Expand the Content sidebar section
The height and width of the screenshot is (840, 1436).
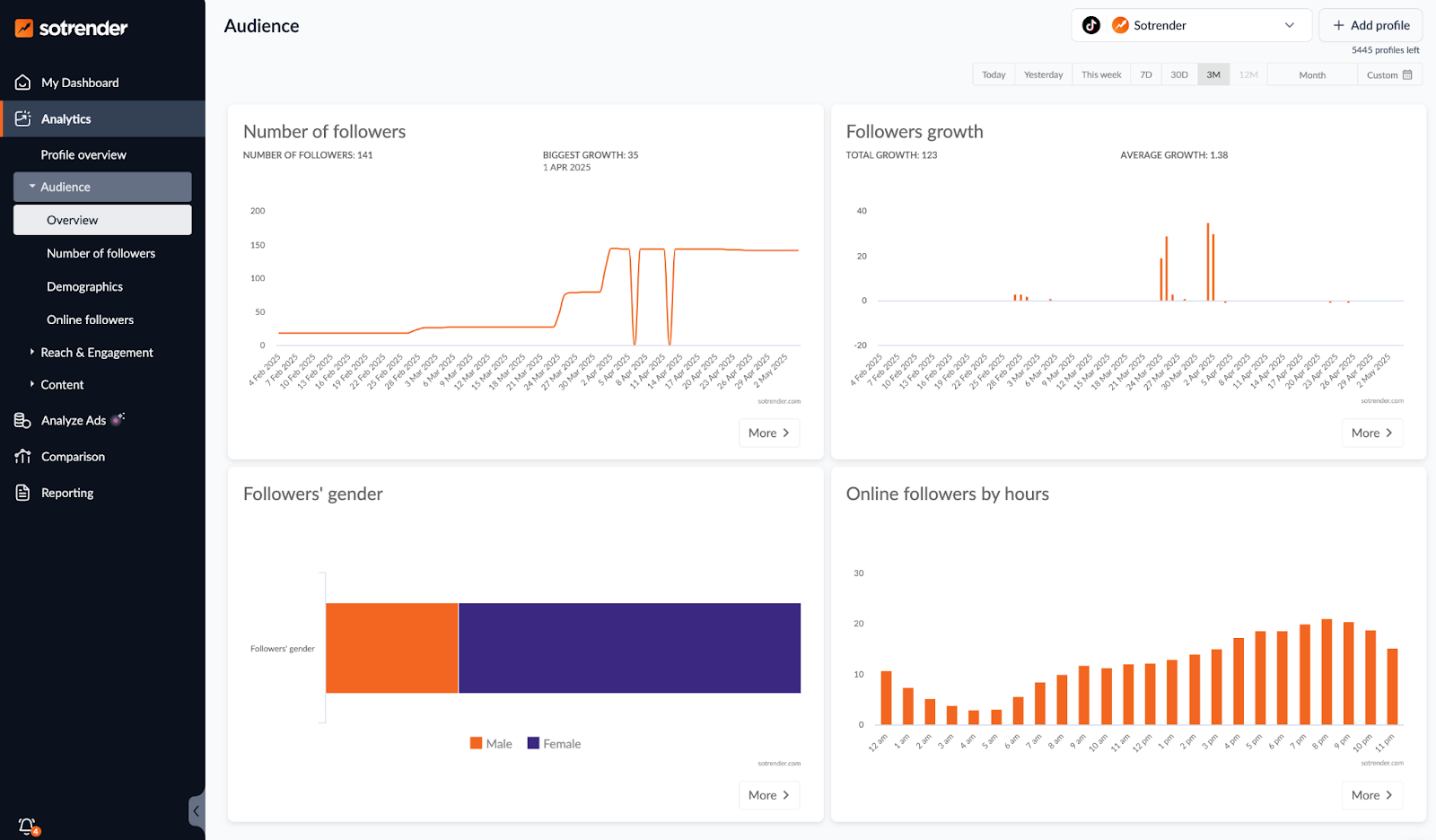(x=62, y=385)
